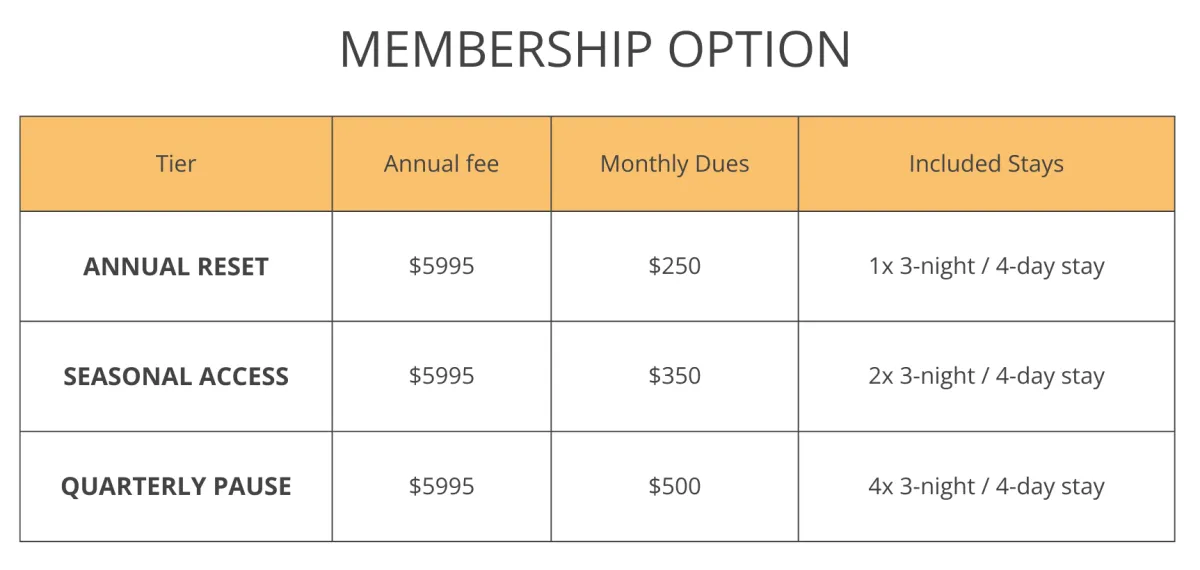Viewport: 1200px width, 570px height.
Task: Click Annual Reset's $5995 annual fee
Action: tap(441, 267)
